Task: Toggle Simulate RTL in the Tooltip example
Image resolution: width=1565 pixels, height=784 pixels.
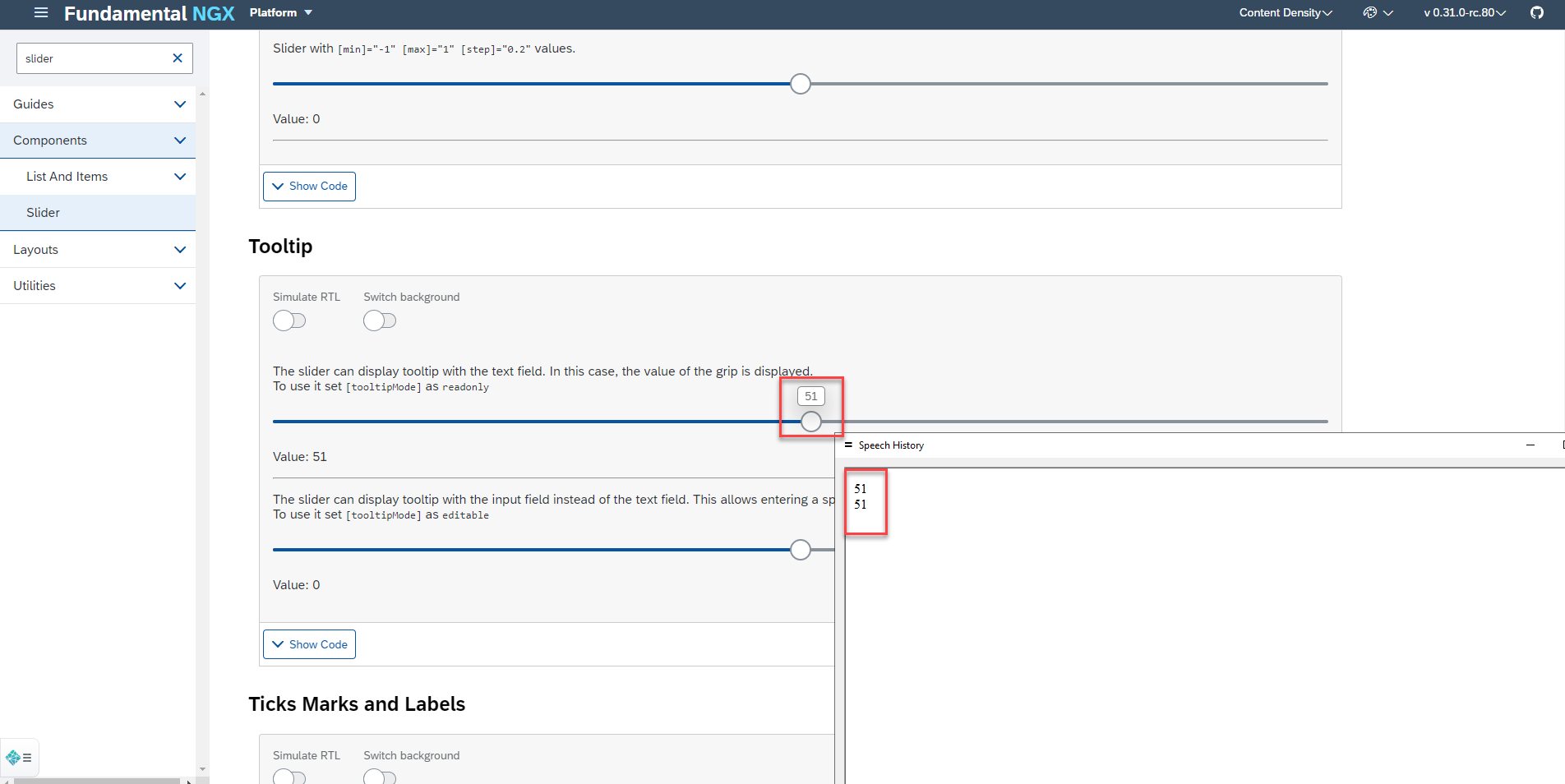Action: click(x=289, y=321)
